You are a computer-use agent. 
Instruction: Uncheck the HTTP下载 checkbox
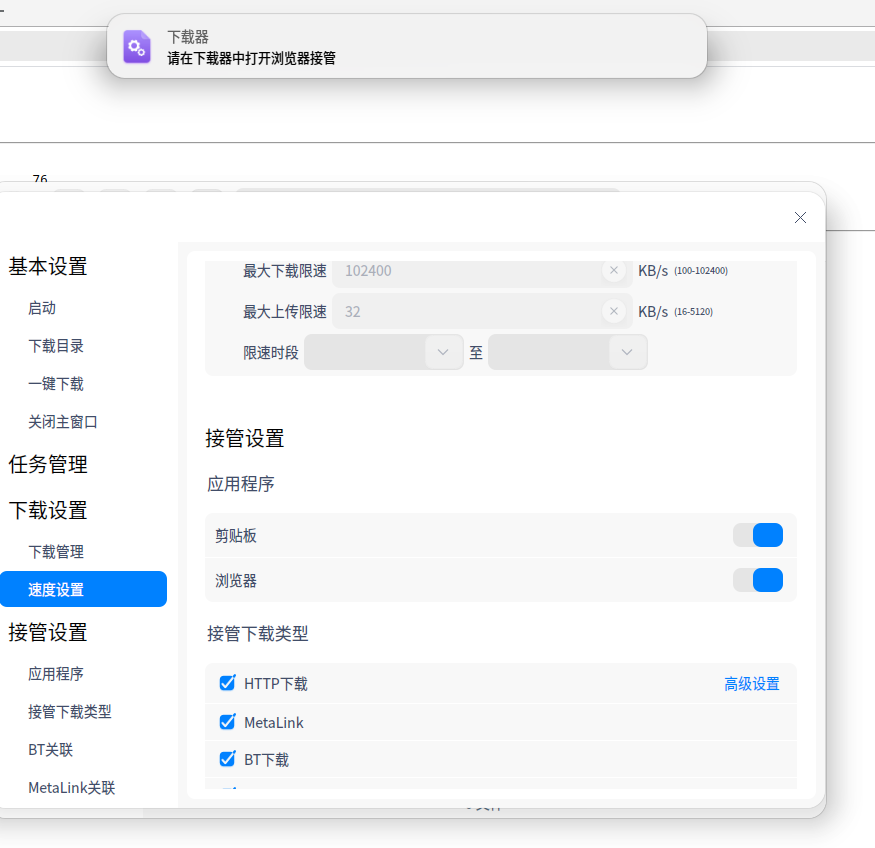pos(227,683)
